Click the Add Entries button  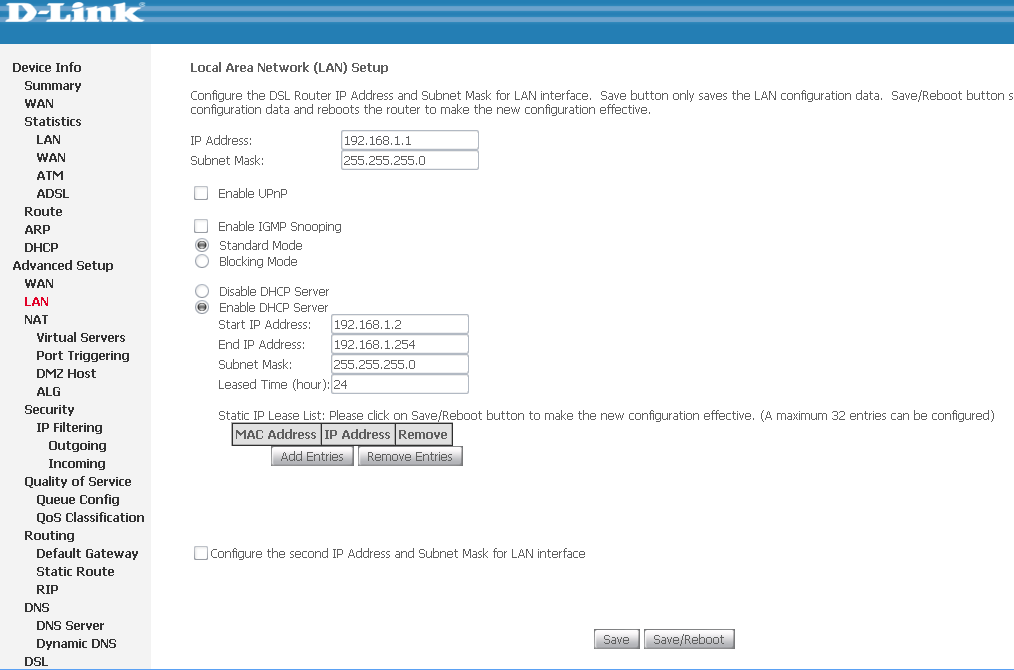[312, 457]
